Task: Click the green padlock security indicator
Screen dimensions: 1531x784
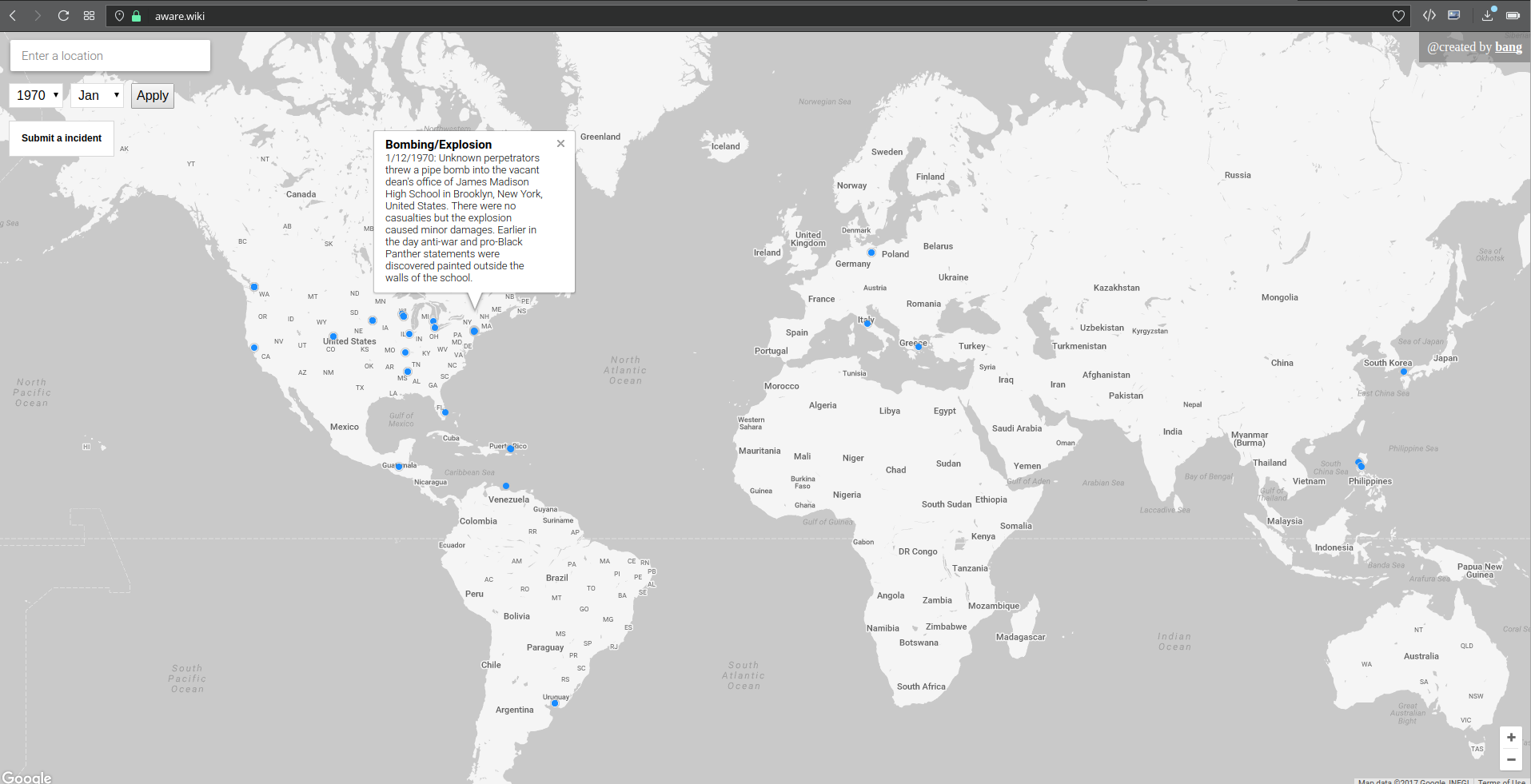Action: (135, 15)
